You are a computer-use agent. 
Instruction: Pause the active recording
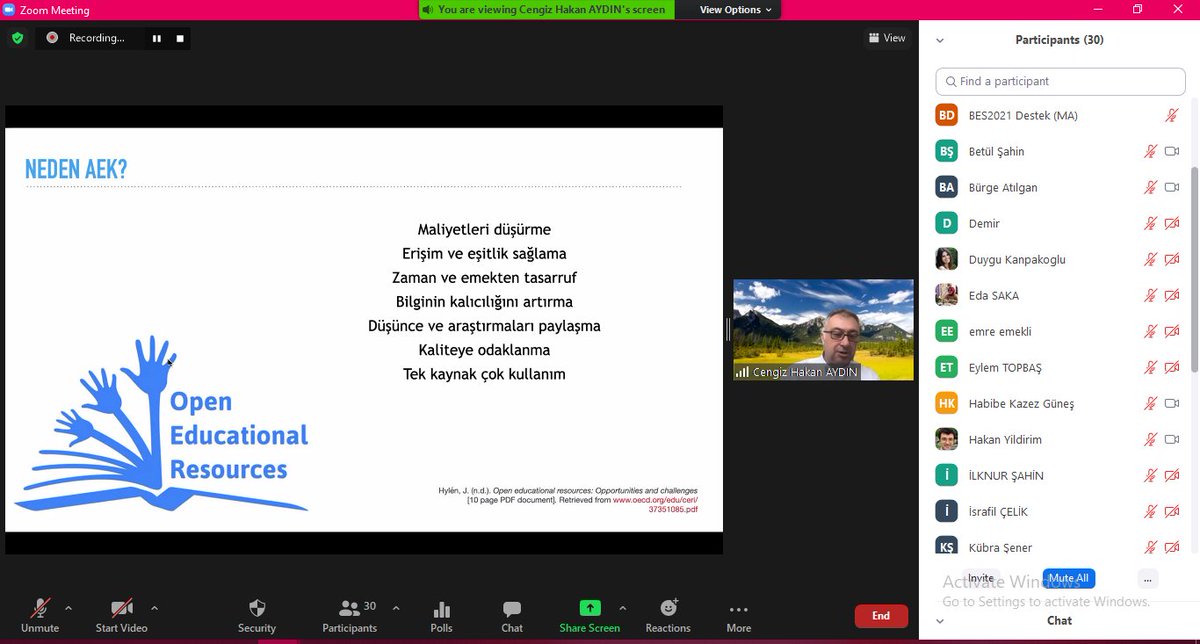(x=156, y=38)
